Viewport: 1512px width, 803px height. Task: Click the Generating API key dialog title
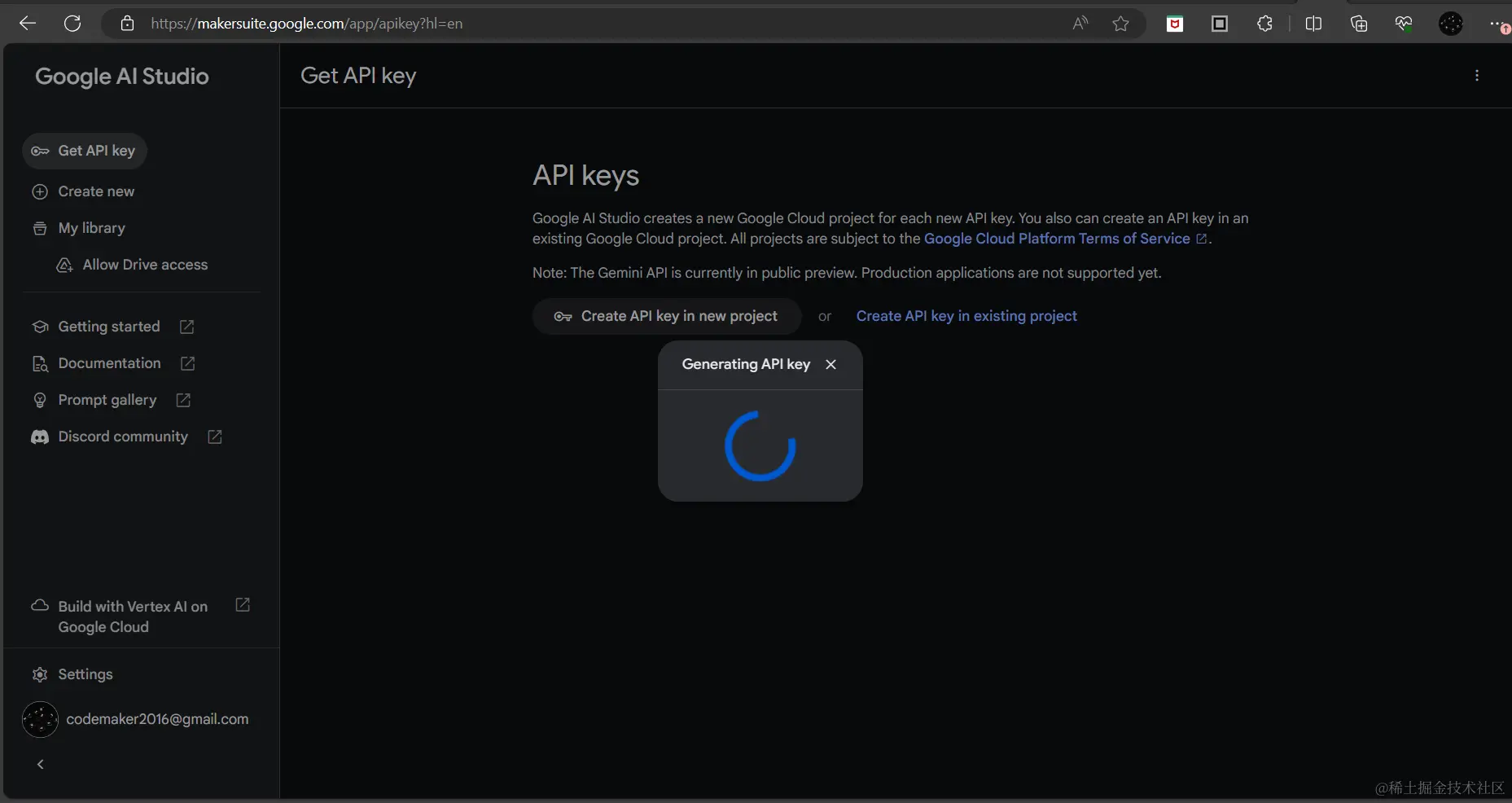(746, 364)
